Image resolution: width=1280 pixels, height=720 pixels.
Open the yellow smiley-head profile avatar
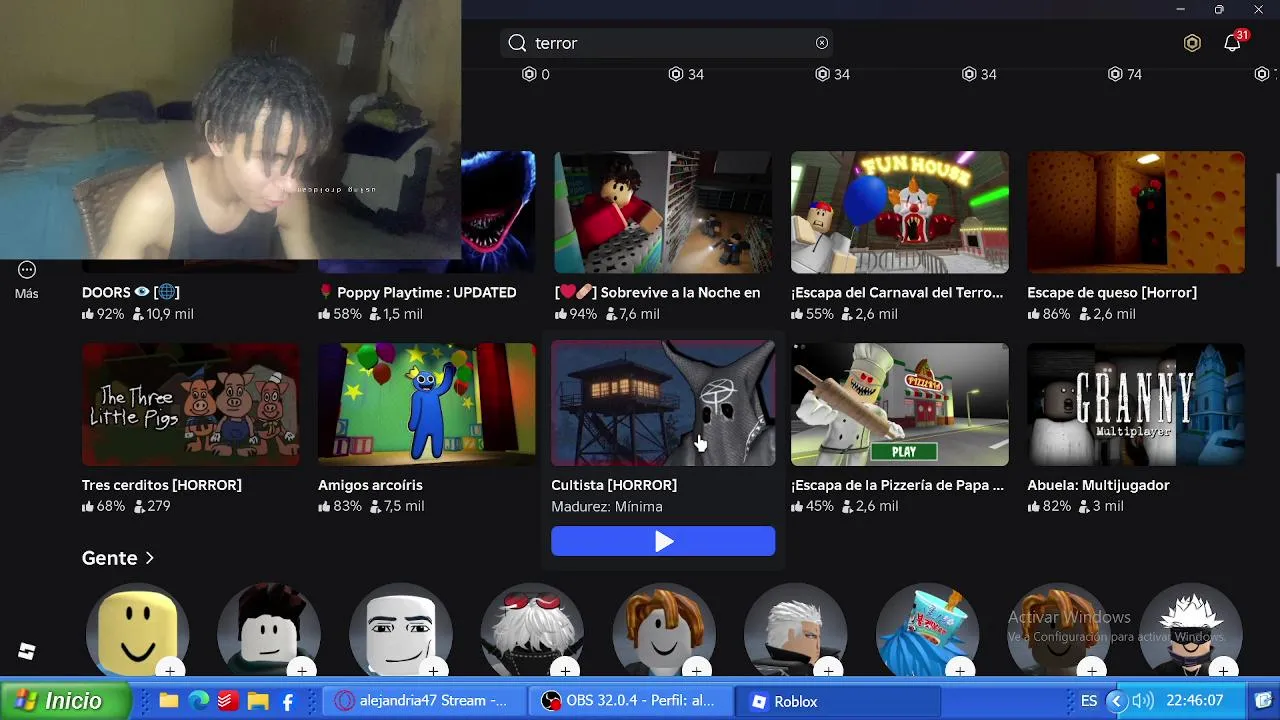click(x=137, y=630)
